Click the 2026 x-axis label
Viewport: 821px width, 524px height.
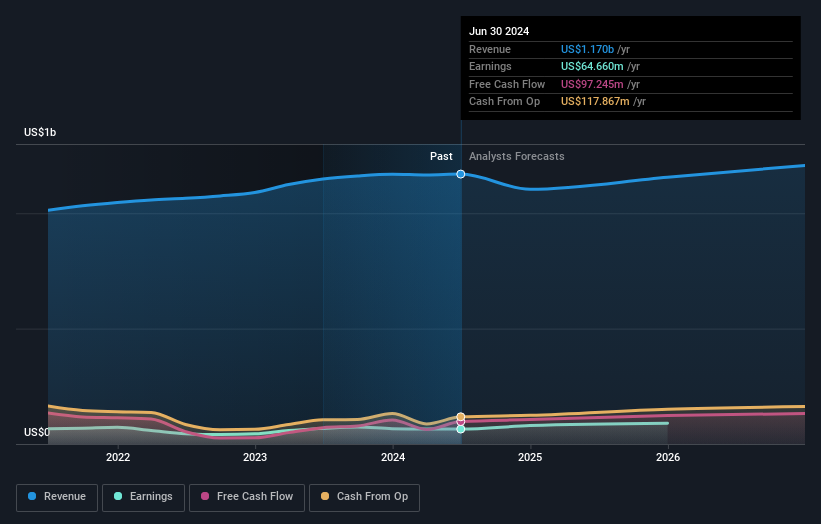point(668,457)
